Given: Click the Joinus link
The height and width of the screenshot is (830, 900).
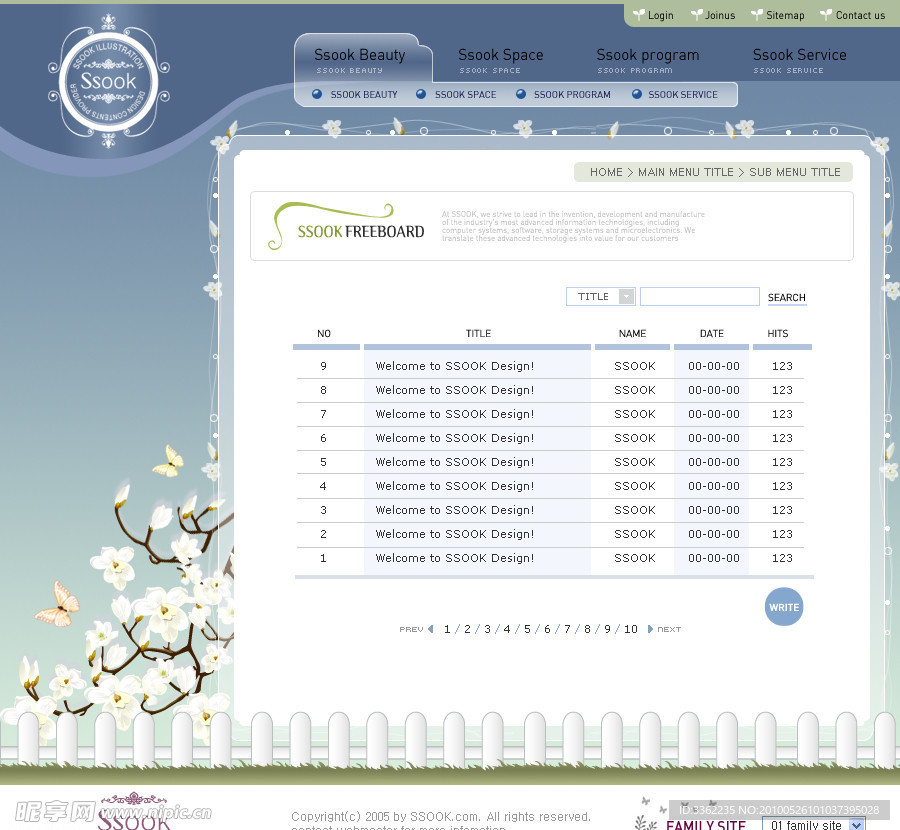Looking at the screenshot, I should point(720,15).
